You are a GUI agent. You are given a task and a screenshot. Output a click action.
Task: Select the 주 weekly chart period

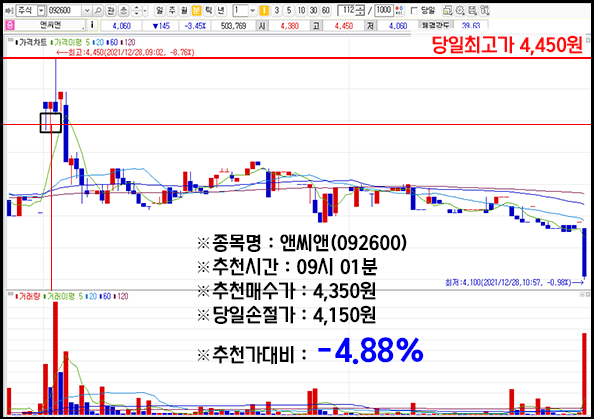tap(172, 11)
